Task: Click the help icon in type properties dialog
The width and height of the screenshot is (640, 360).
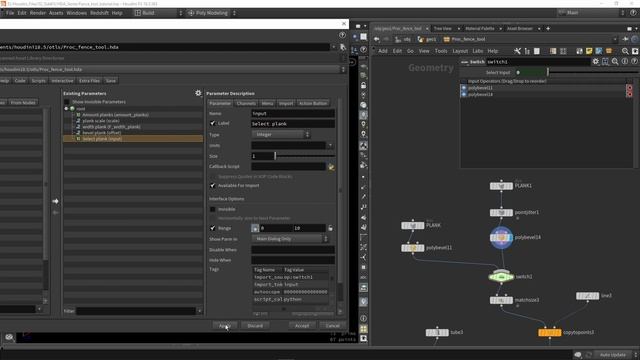Action: tap(342, 35)
